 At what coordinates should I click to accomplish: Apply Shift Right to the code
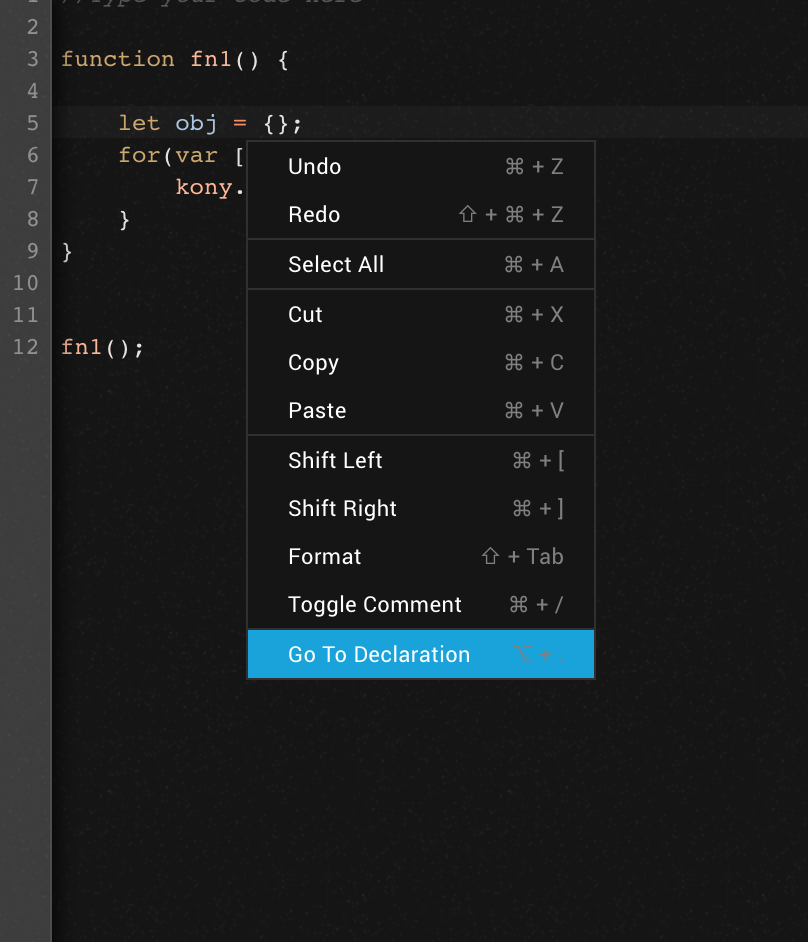click(342, 508)
